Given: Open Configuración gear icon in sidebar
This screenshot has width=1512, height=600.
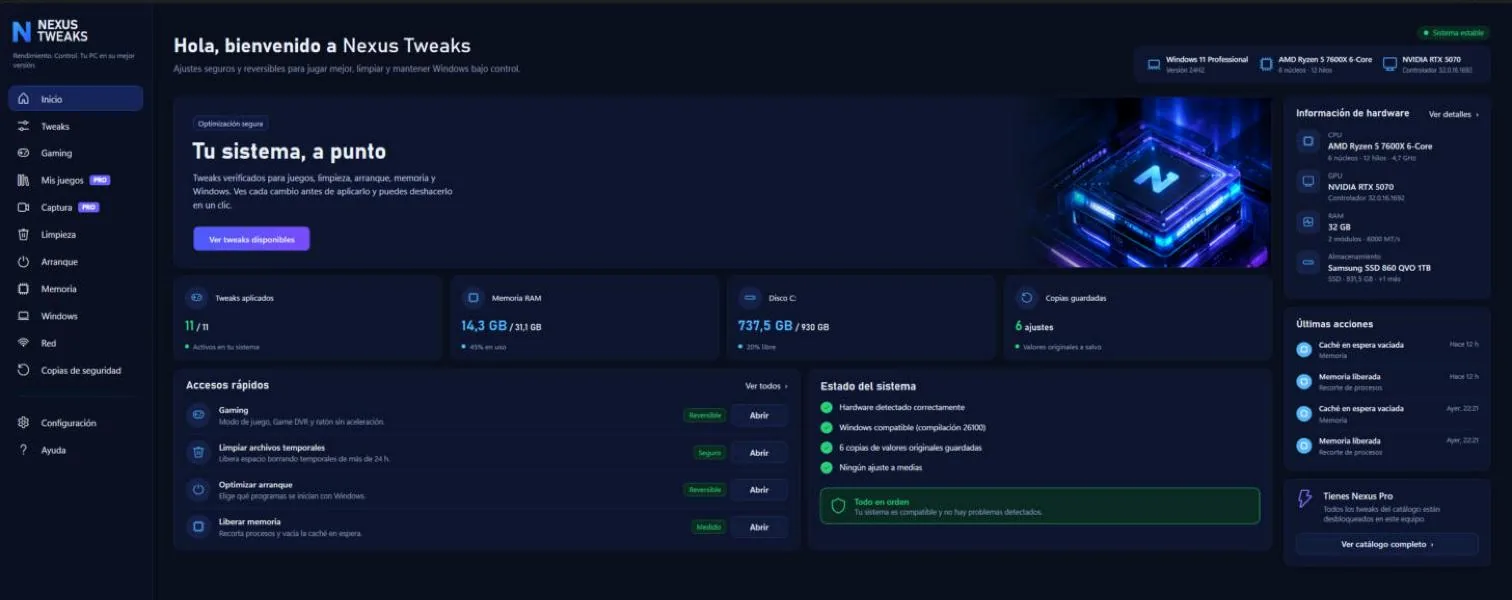Looking at the screenshot, I should (x=23, y=423).
